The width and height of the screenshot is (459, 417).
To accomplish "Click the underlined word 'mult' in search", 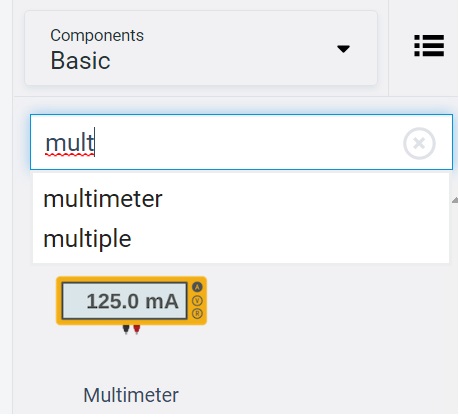I will (x=70, y=143).
